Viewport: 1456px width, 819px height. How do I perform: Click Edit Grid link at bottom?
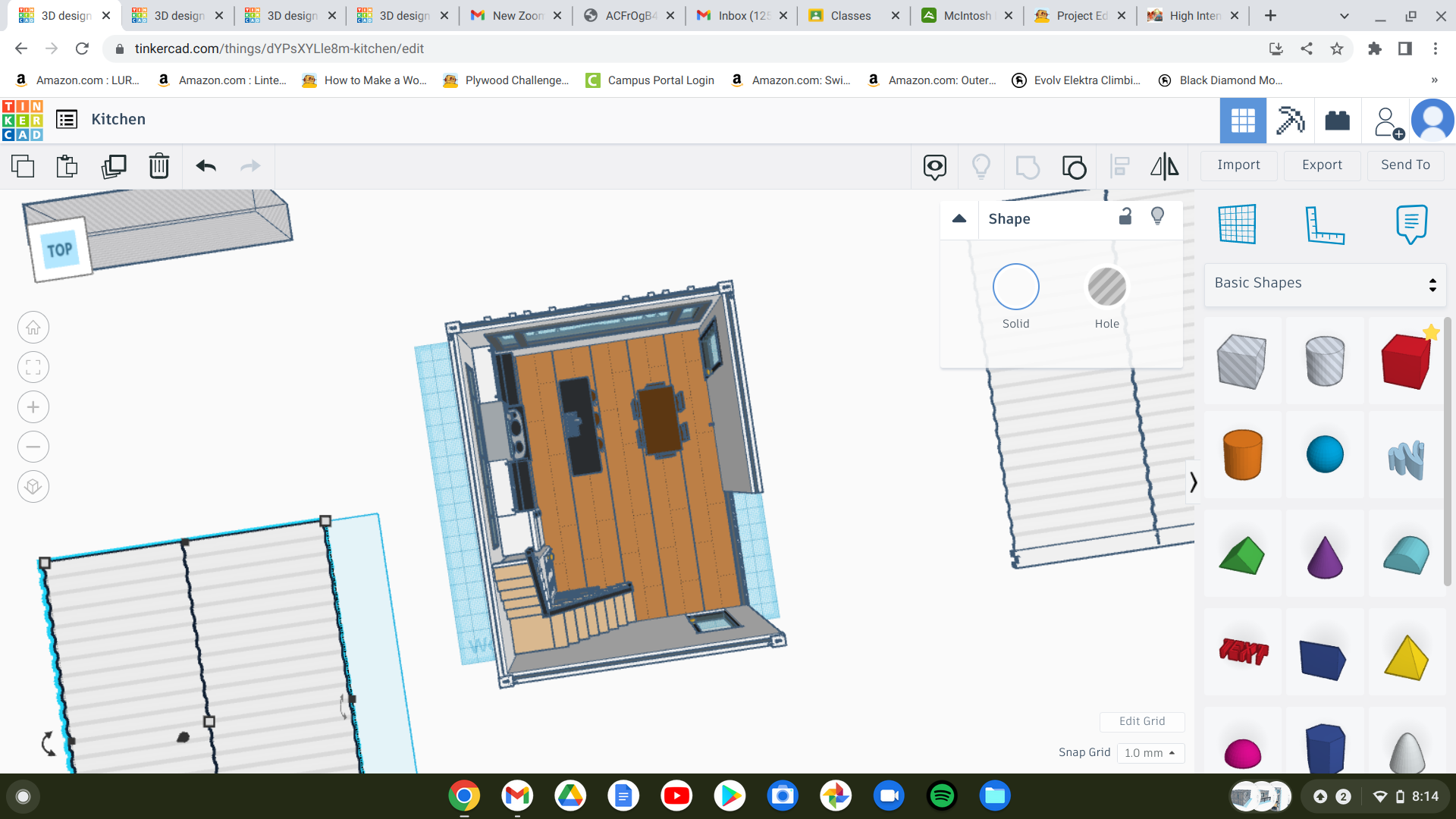pyautogui.click(x=1142, y=721)
